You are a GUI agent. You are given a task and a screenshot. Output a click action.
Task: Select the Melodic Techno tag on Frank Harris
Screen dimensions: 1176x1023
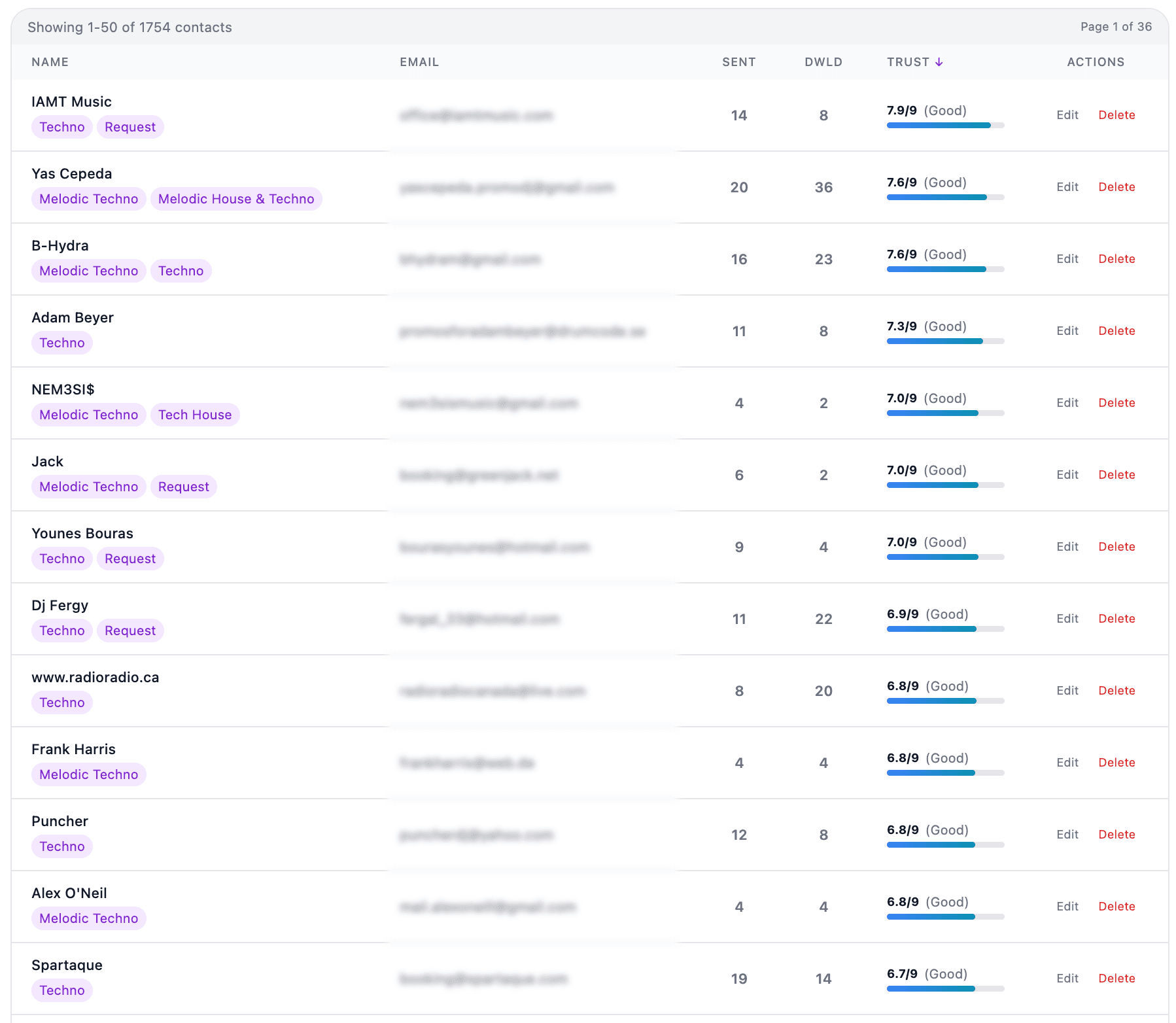point(88,774)
